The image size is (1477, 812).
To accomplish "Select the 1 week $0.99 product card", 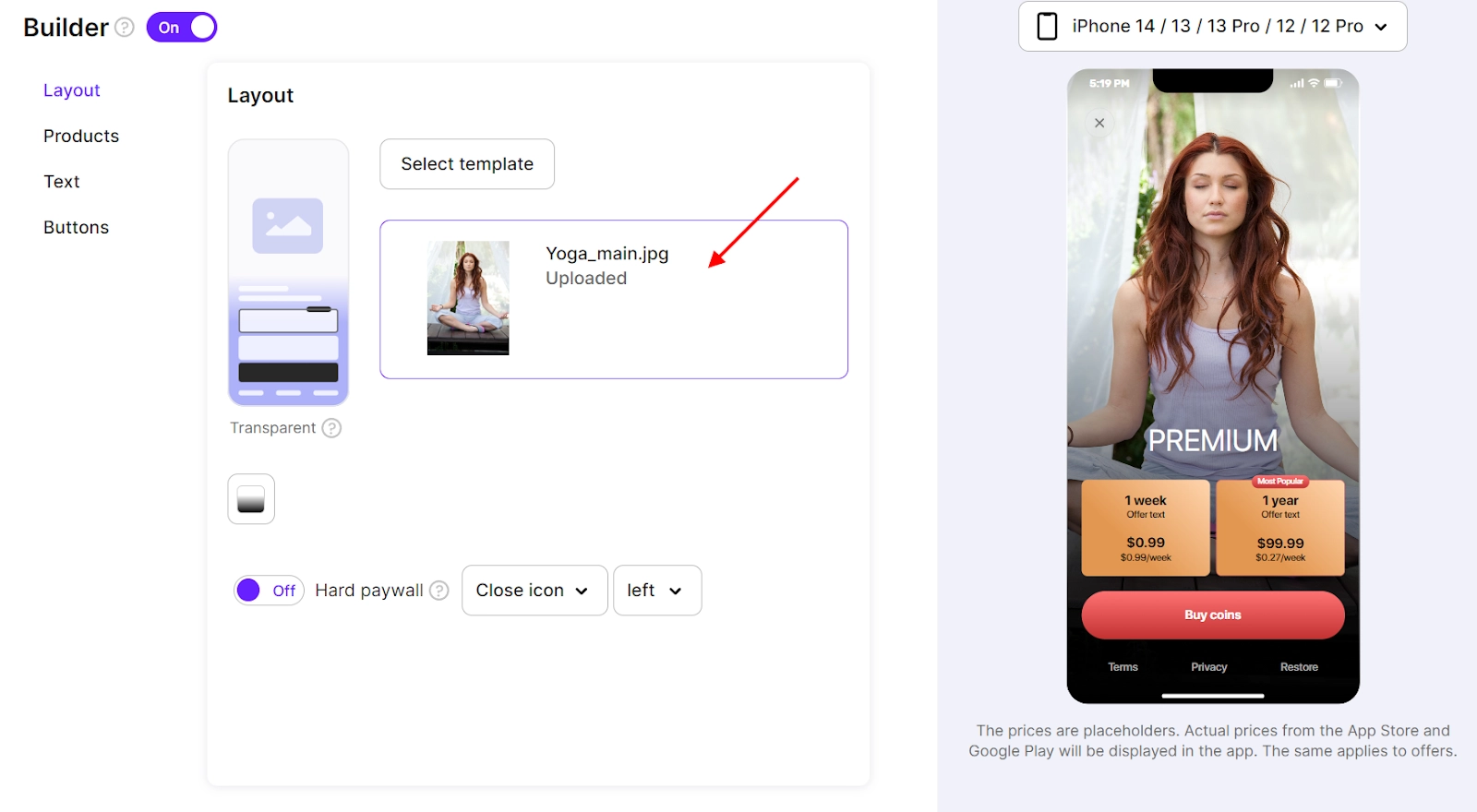I will pos(1146,528).
